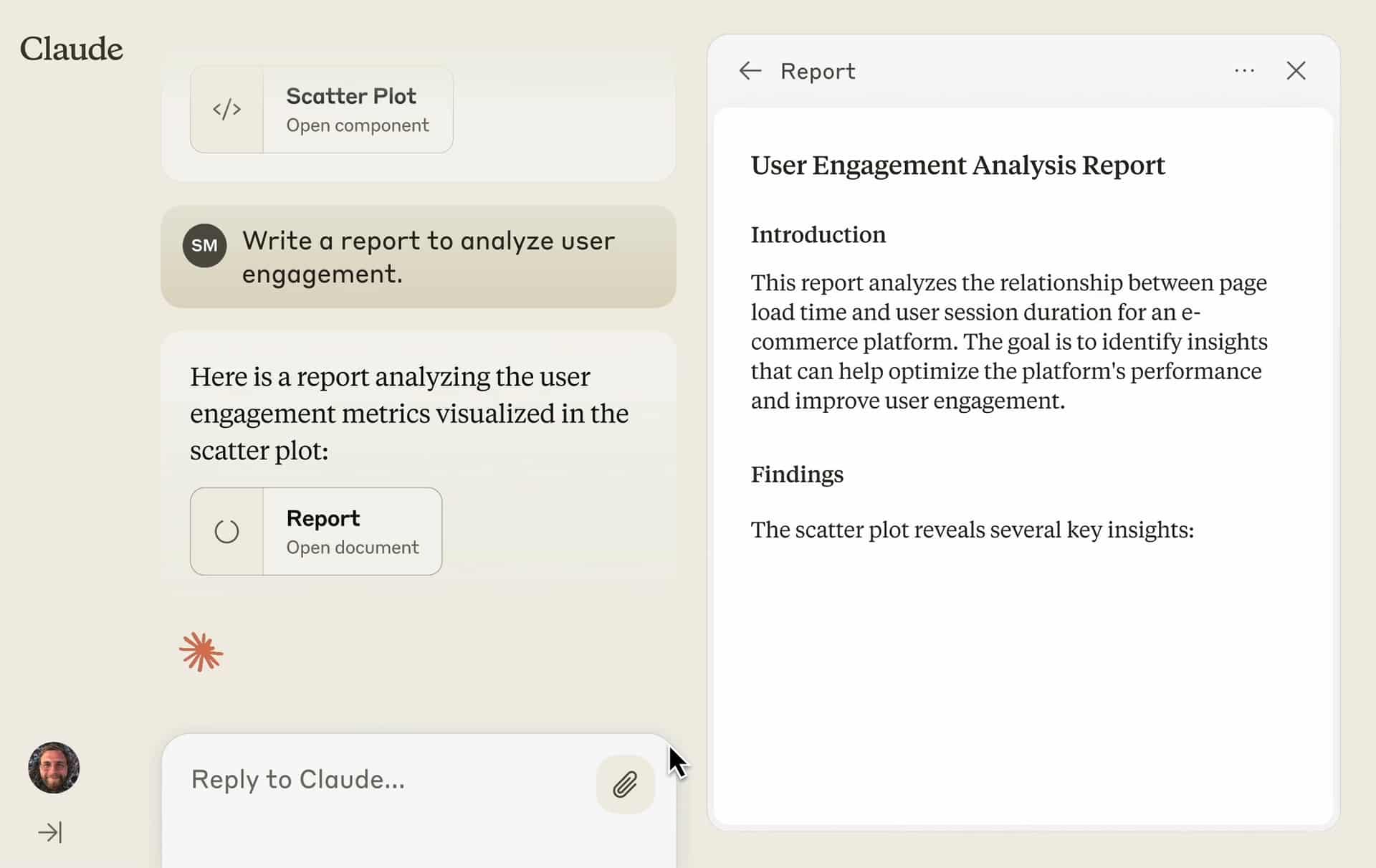Expand the sidebar with arrow icon

click(x=50, y=832)
